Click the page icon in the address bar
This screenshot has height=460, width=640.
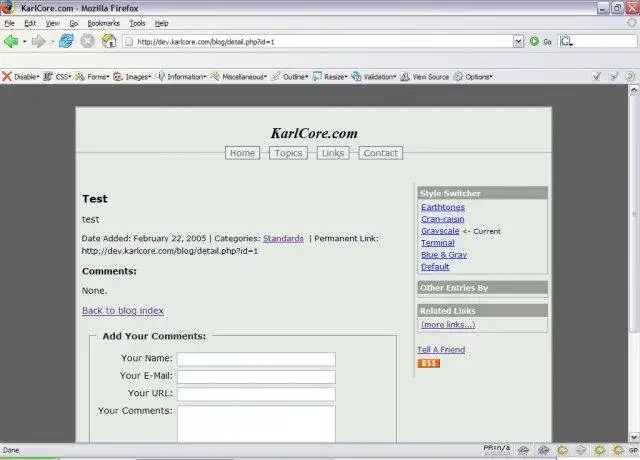[x=129, y=42]
